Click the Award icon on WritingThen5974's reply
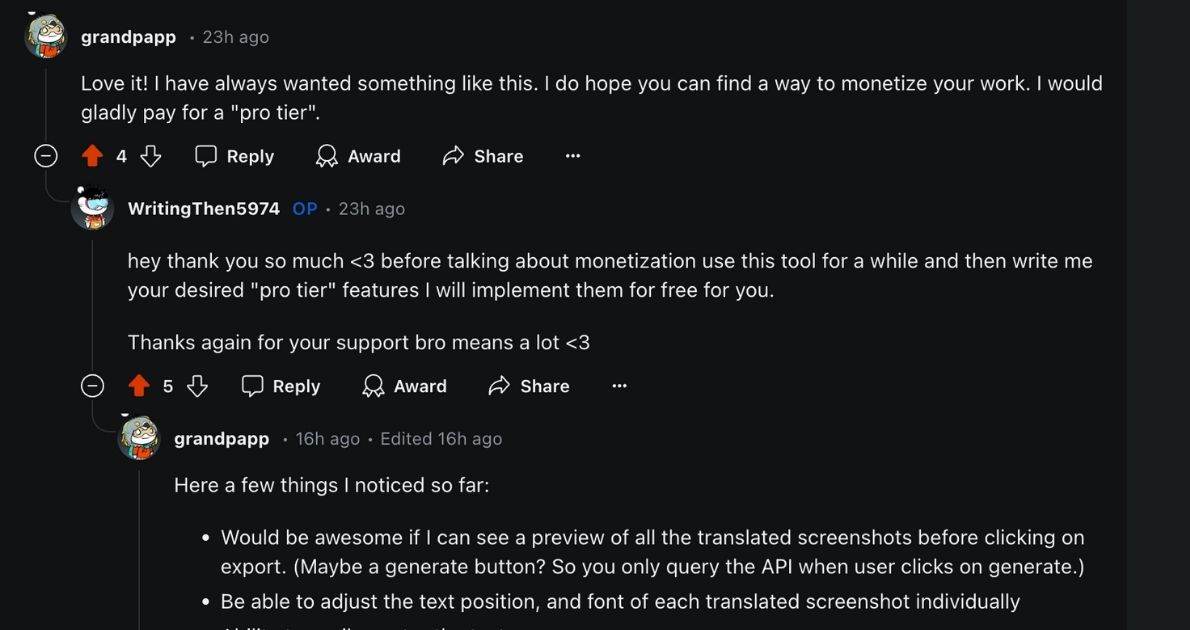 click(373, 386)
